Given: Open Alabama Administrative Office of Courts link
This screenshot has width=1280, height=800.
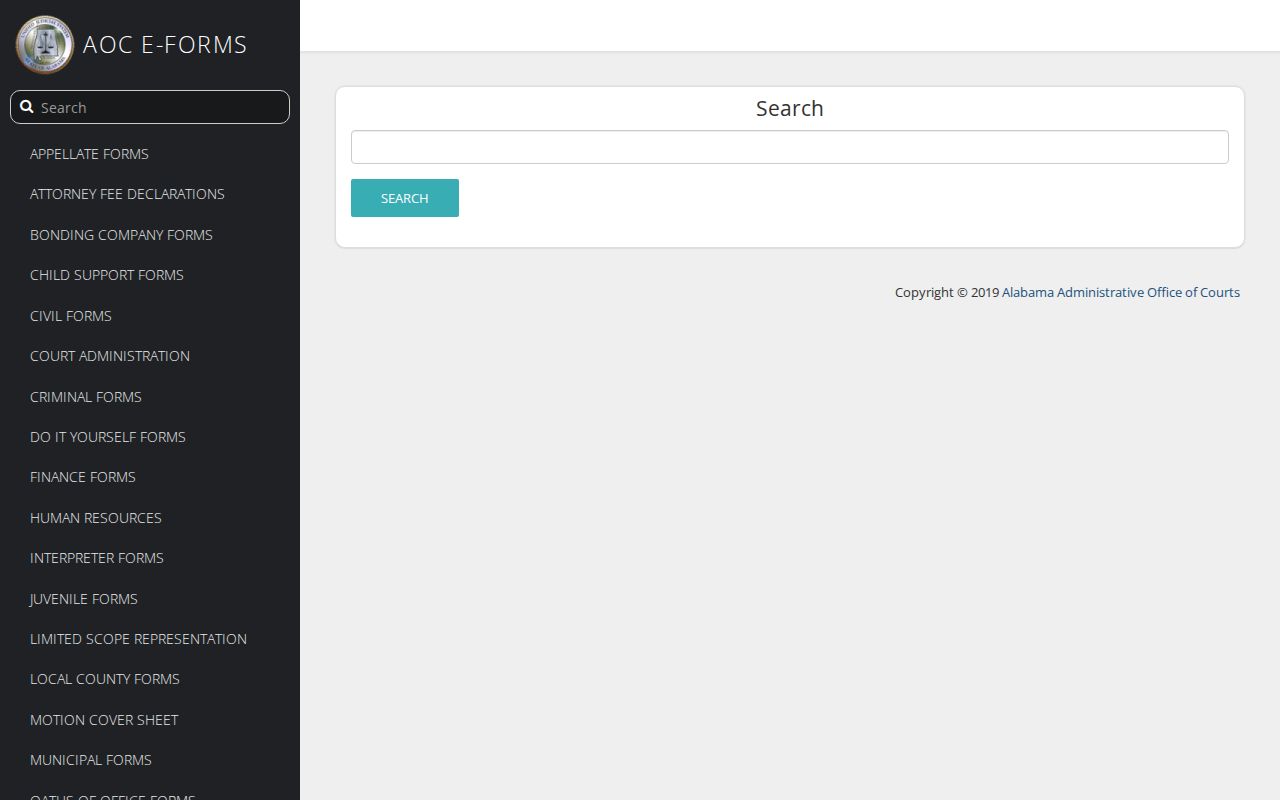Looking at the screenshot, I should pyautogui.click(x=1121, y=292).
